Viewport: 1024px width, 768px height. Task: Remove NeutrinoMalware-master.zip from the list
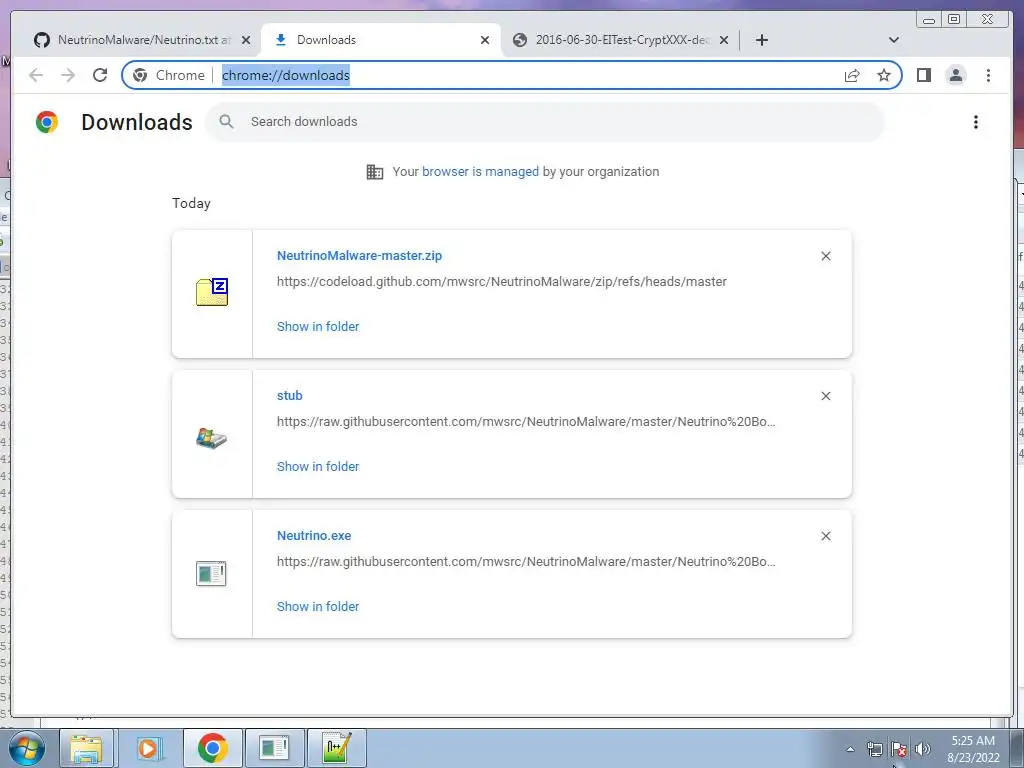click(825, 256)
